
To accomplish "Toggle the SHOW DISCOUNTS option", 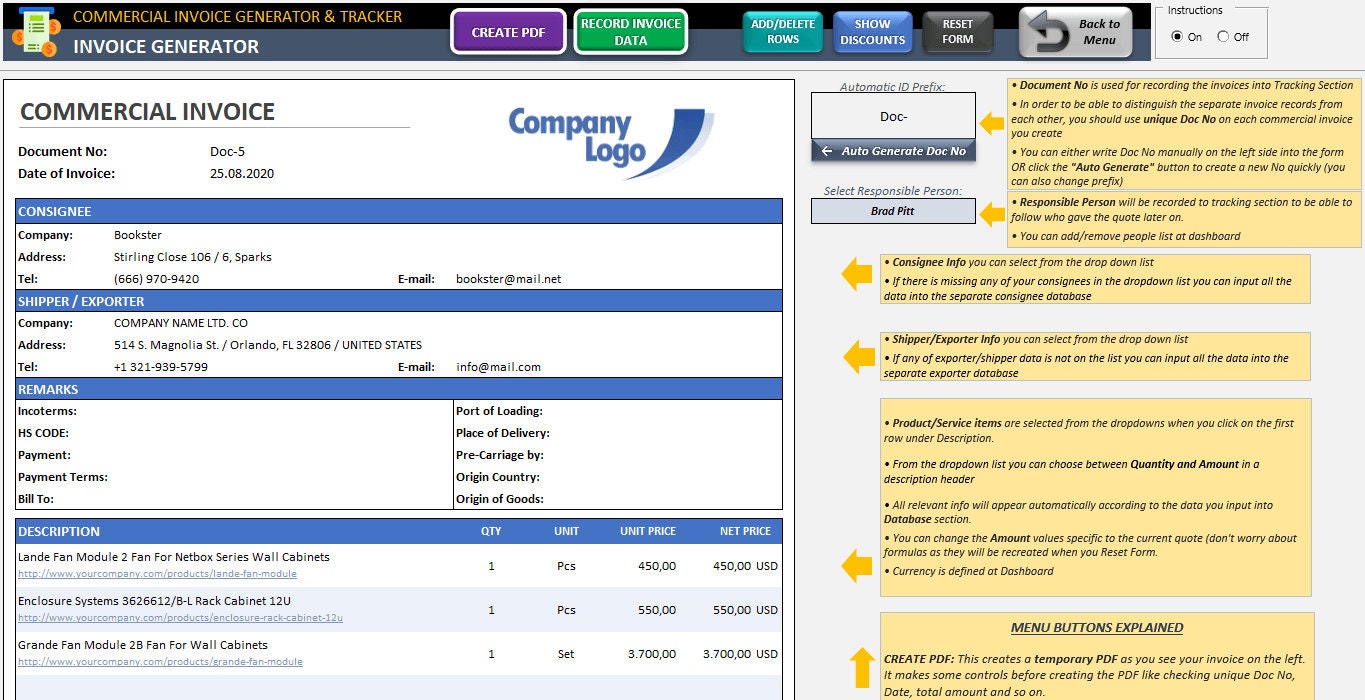I will point(872,31).
